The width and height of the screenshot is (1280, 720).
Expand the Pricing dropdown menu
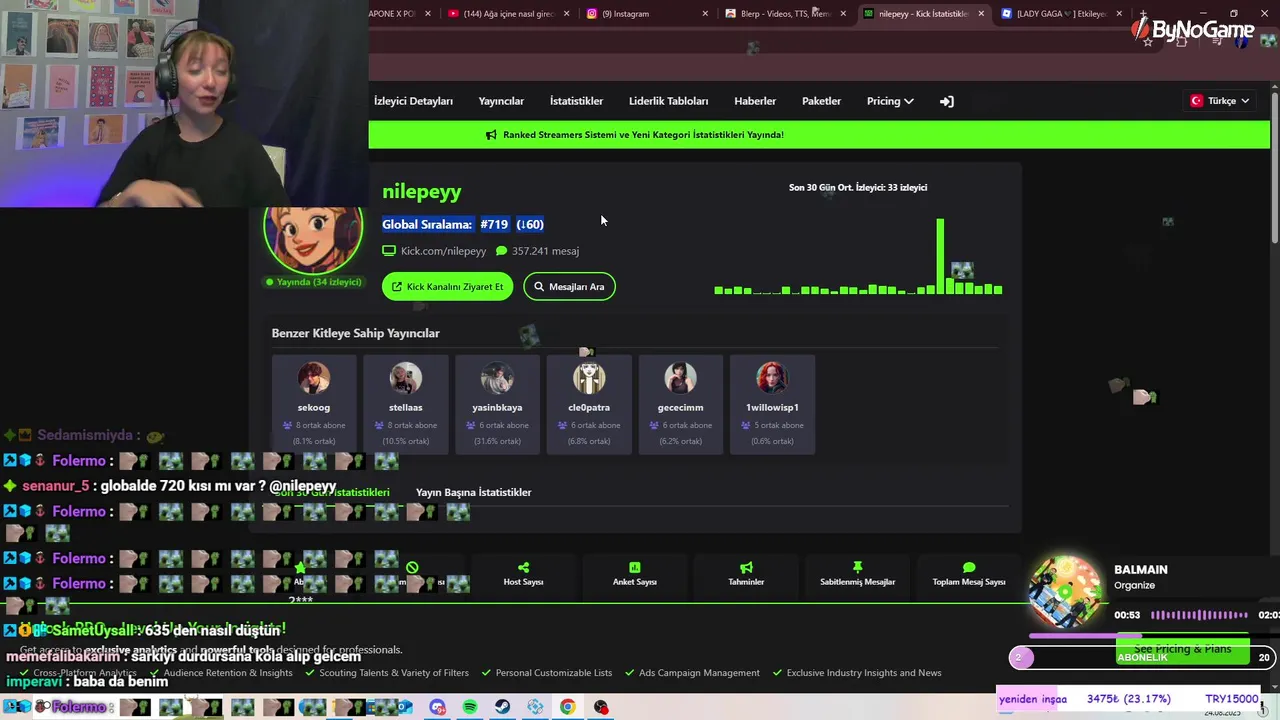(x=890, y=101)
